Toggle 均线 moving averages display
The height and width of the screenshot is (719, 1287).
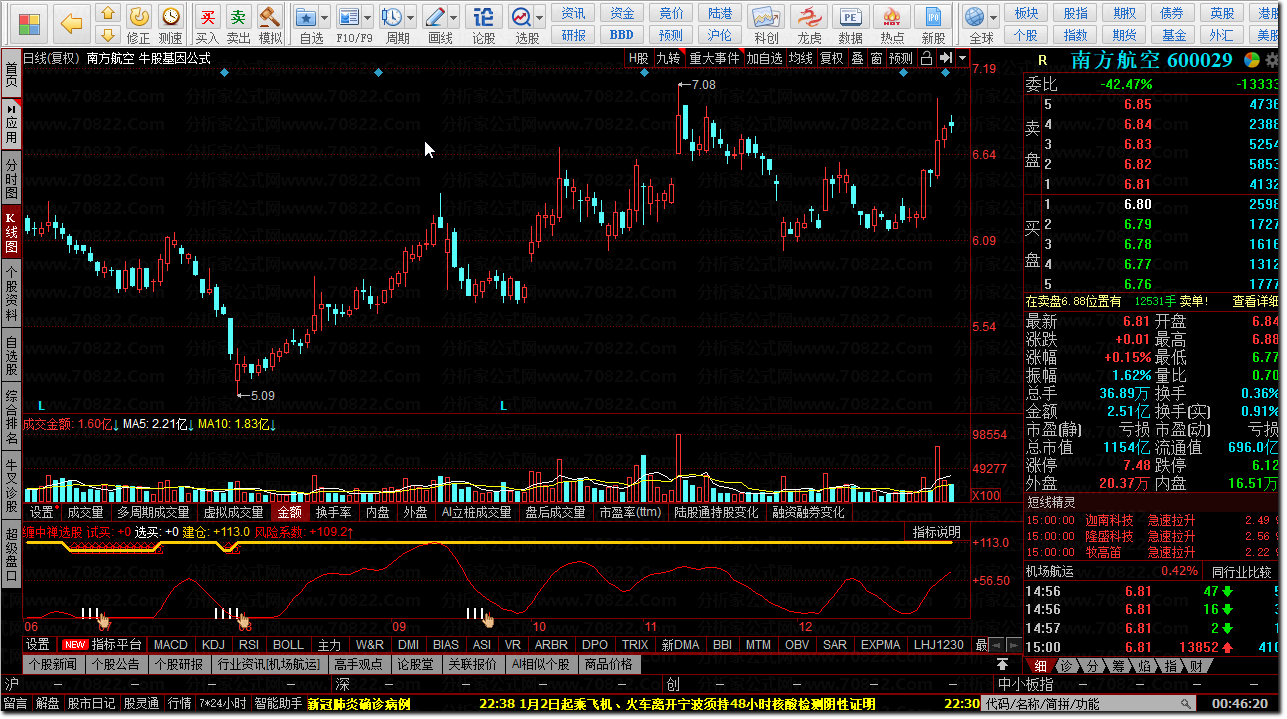point(801,58)
